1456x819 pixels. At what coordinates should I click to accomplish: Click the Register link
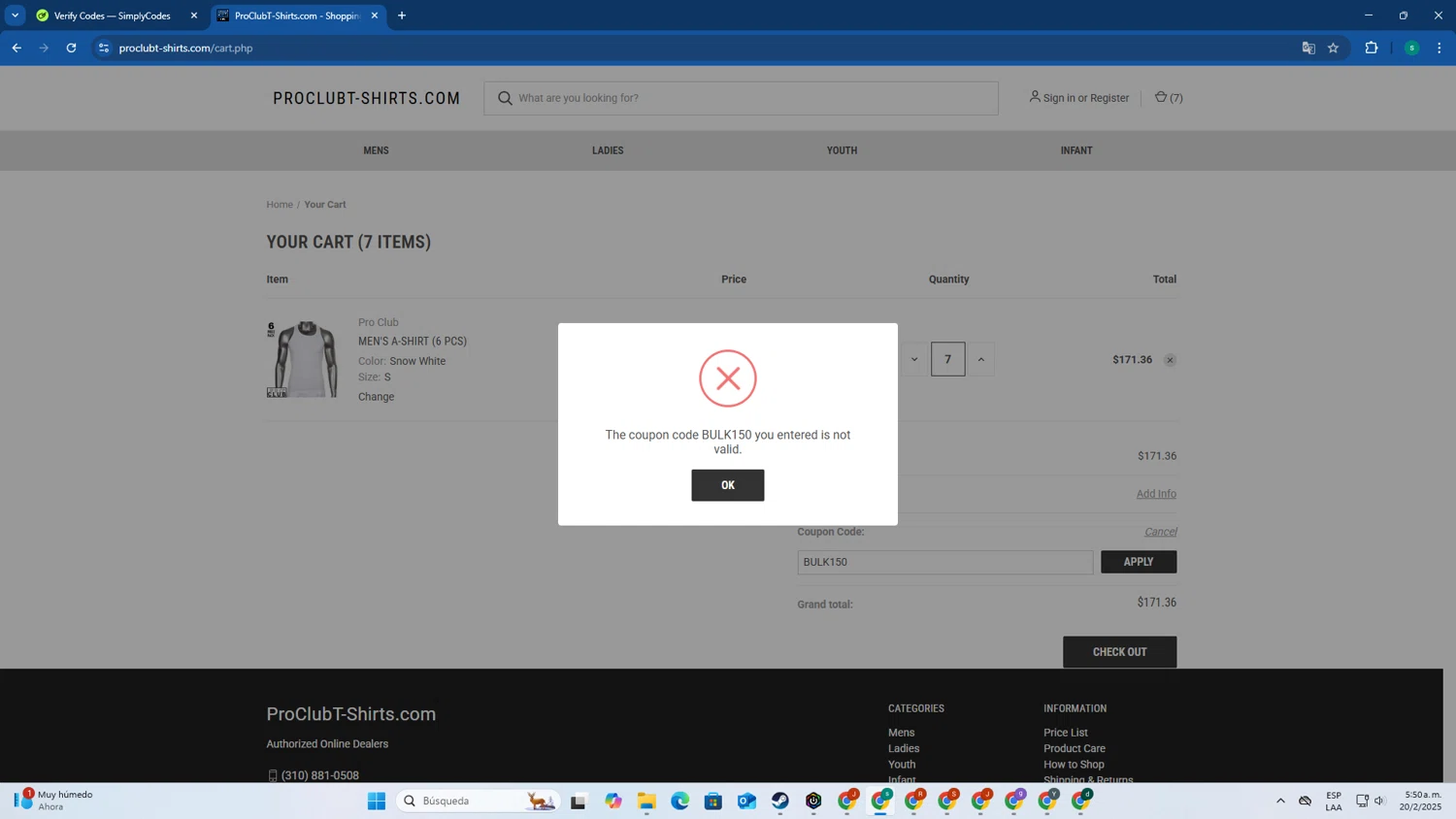coord(1109,98)
